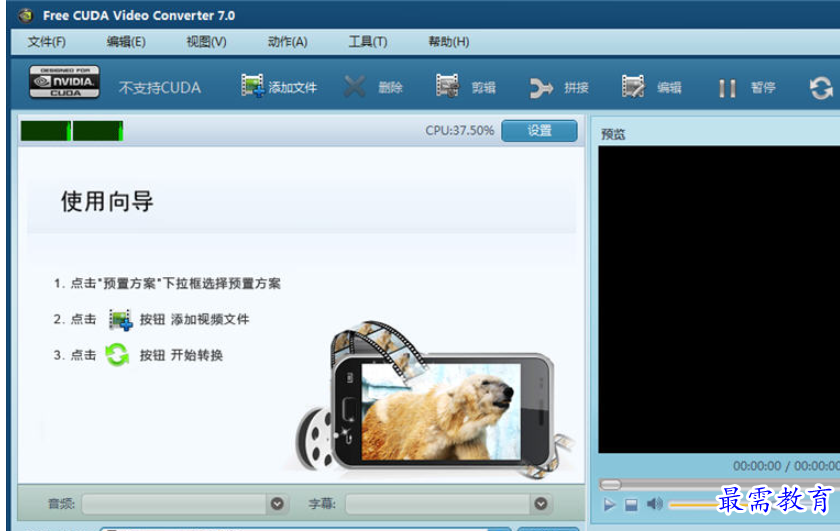Open the 视图(V) menu
The width and height of the screenshot is (840, 531).
coord(206,42)
